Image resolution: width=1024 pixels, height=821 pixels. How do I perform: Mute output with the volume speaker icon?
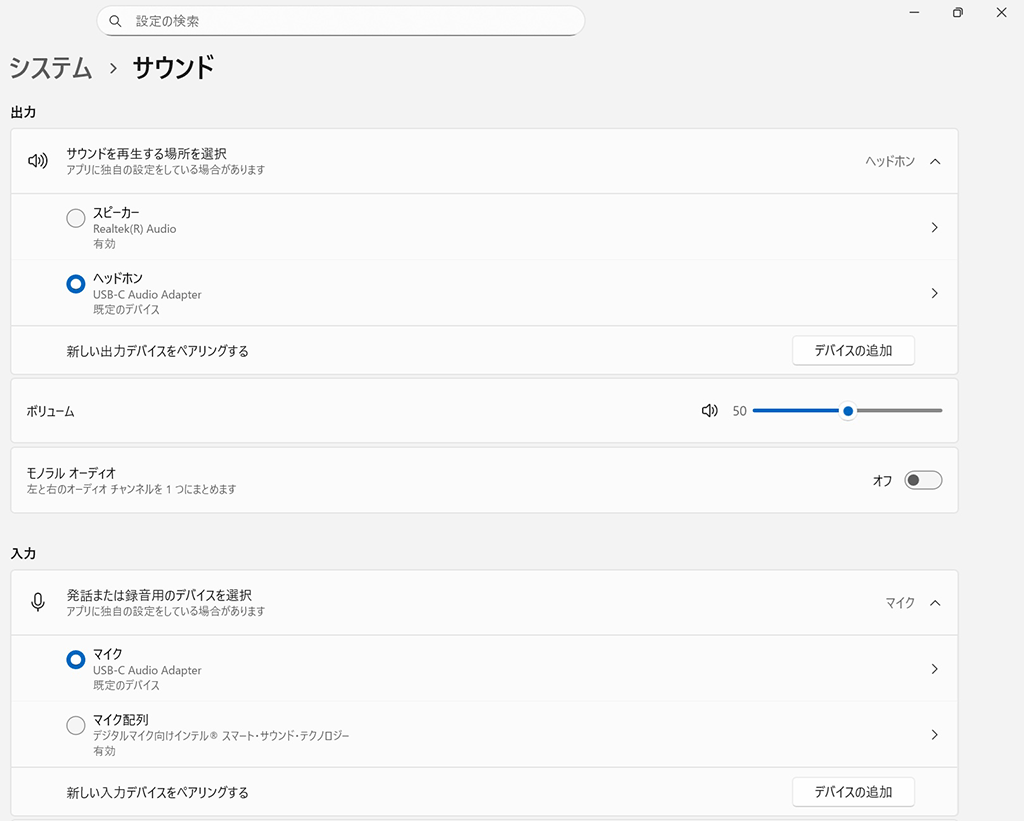click(x=710, y=410)
